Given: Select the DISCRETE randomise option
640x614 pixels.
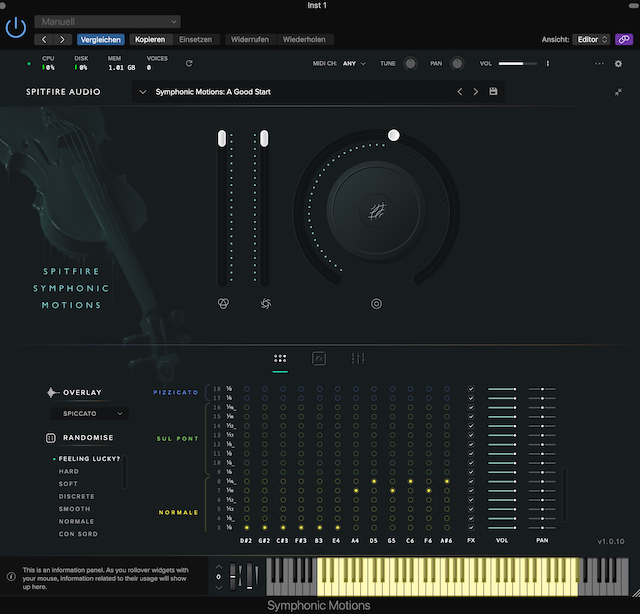Looking at the screenshot, I should coord(76,496).
